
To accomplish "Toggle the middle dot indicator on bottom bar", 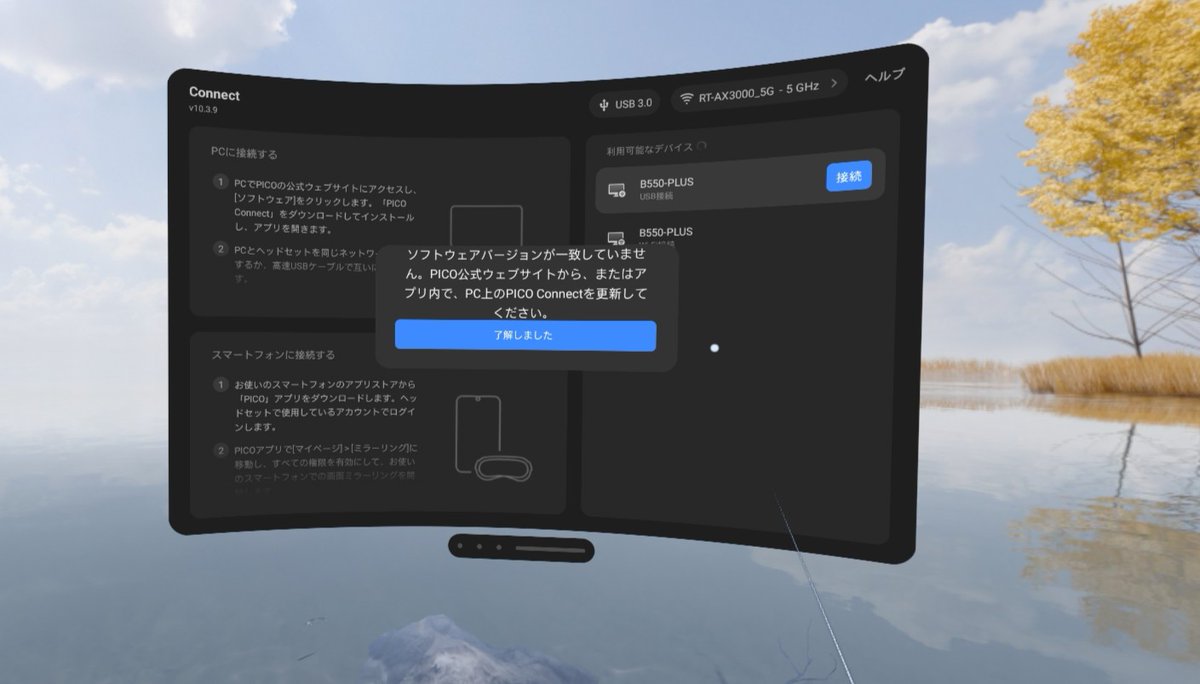I will [479, 546].
